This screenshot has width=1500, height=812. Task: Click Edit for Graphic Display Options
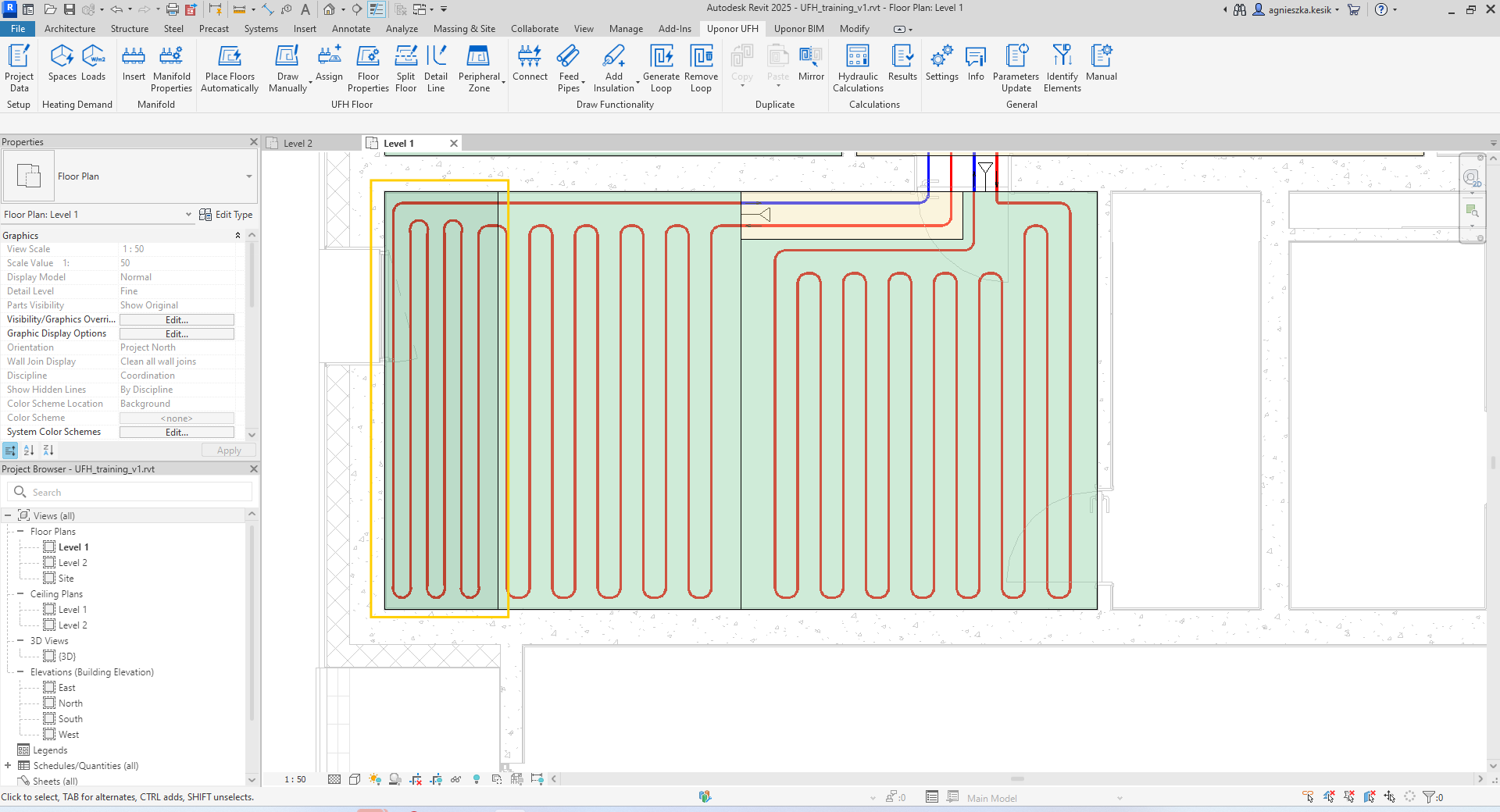177,334
